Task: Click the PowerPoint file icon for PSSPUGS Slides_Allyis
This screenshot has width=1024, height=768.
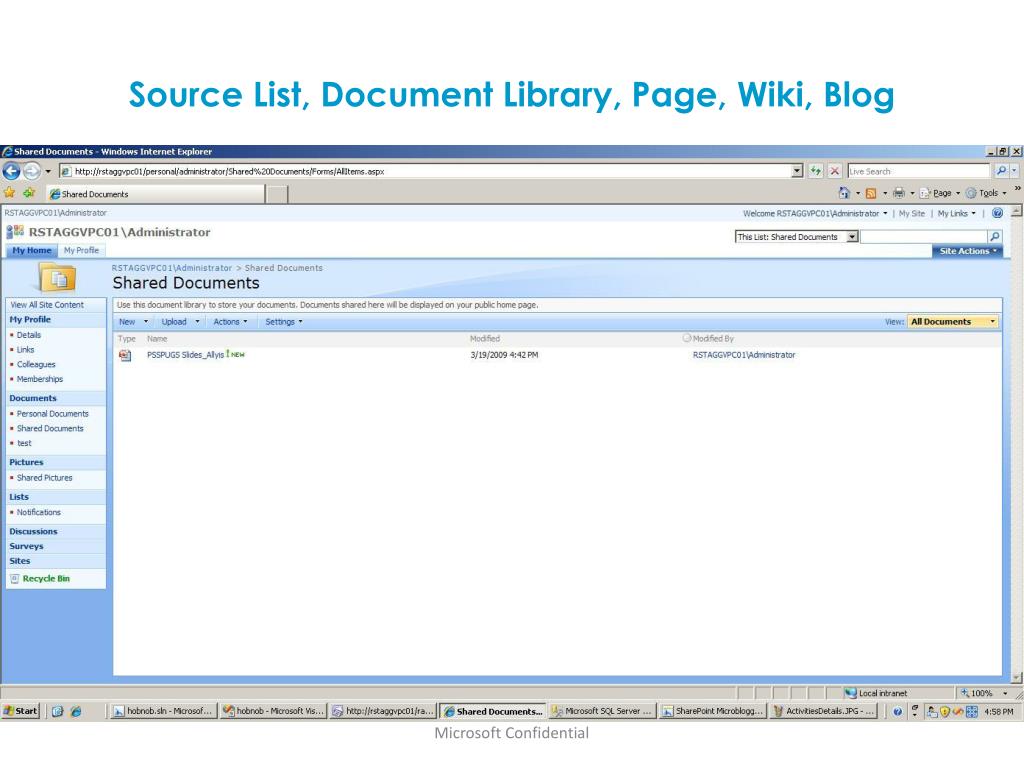Action: pyautogui.click(x=125, y=355)
